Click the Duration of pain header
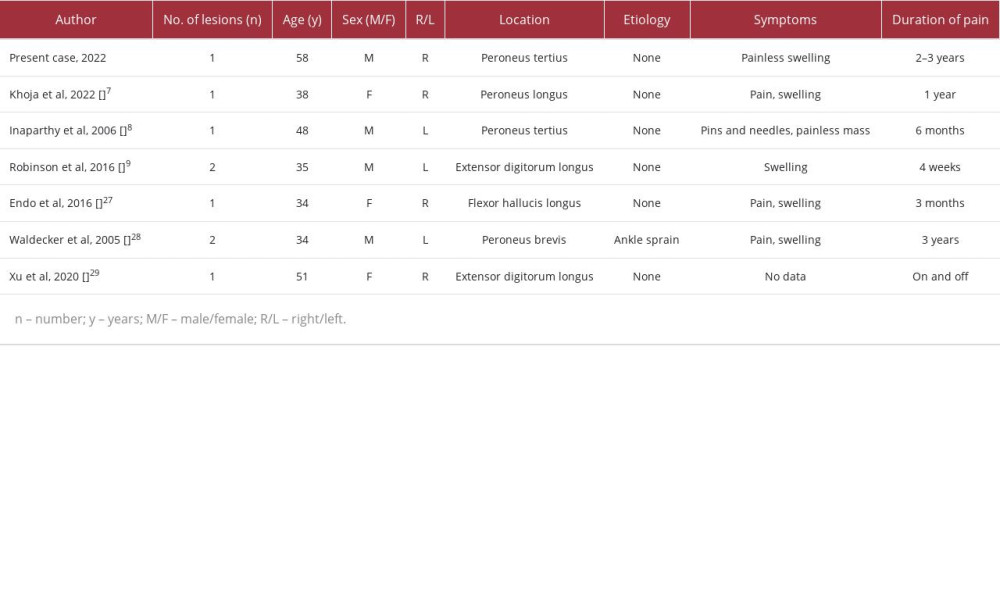1000x600 pixels. (x=940, y=20)
